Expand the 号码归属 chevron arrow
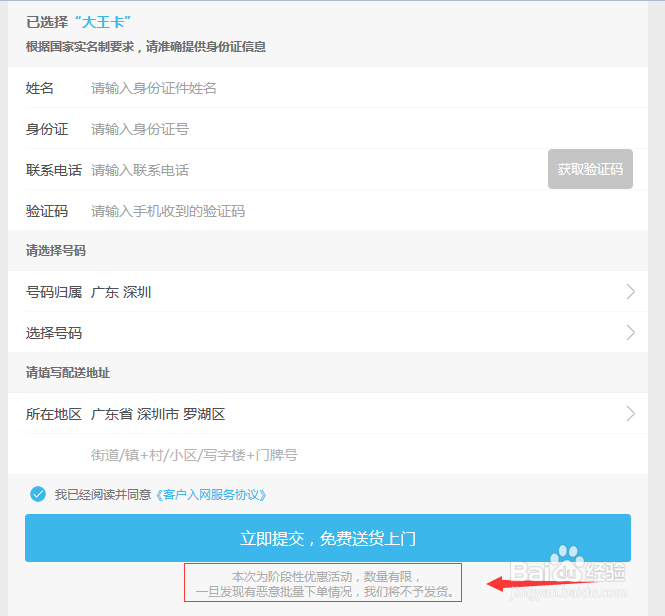Viewport: 665px width, 616px height. (x=631, y=292)
